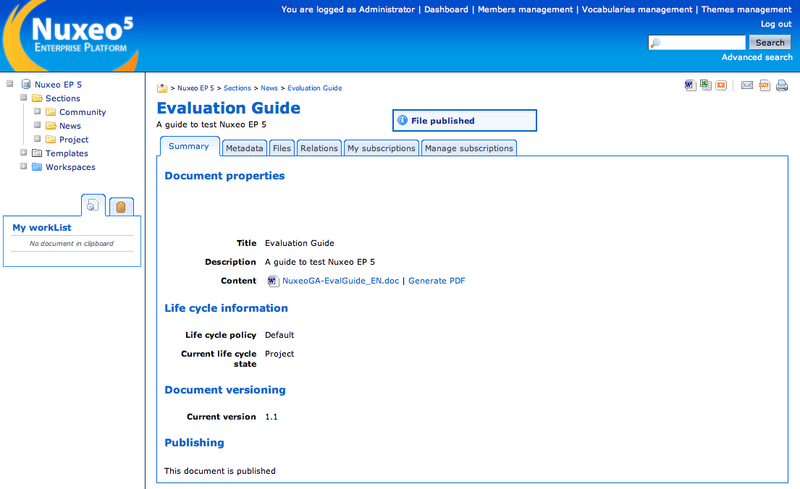Switch to the Summary tab
The image size is (800, 489).
[189, 146]
